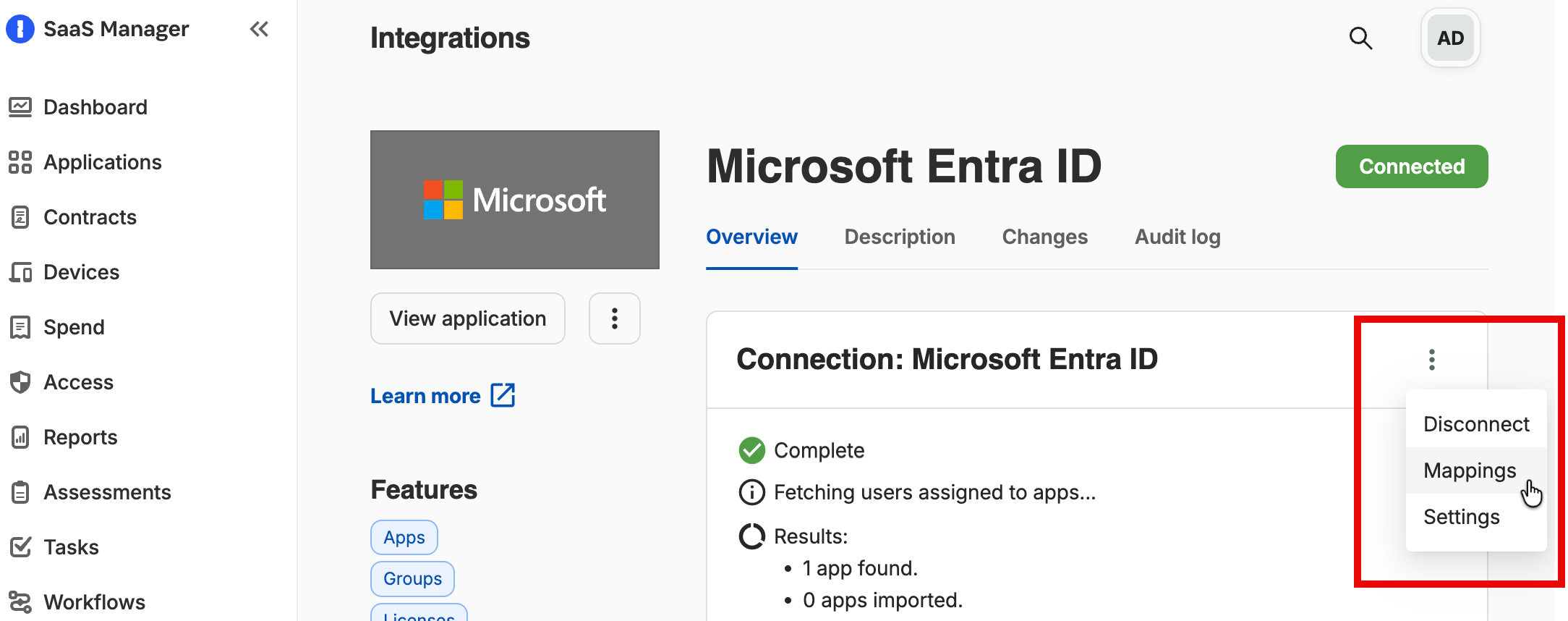This screenshot has height=621, width=1568.
Task: Switch to the Description tab
Action: click(x=900, y=237)
